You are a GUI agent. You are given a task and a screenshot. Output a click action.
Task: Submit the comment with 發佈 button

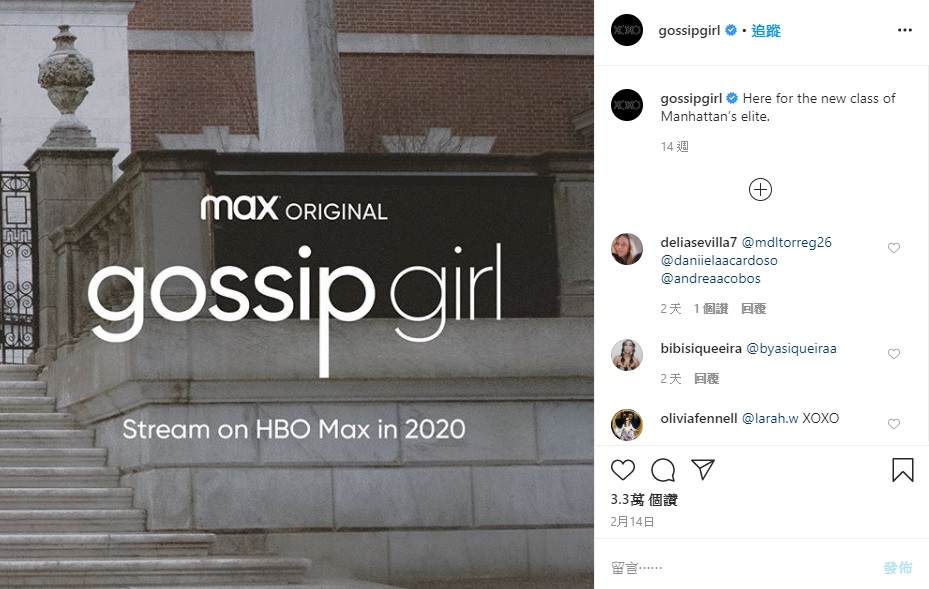[x=898, y=568]
